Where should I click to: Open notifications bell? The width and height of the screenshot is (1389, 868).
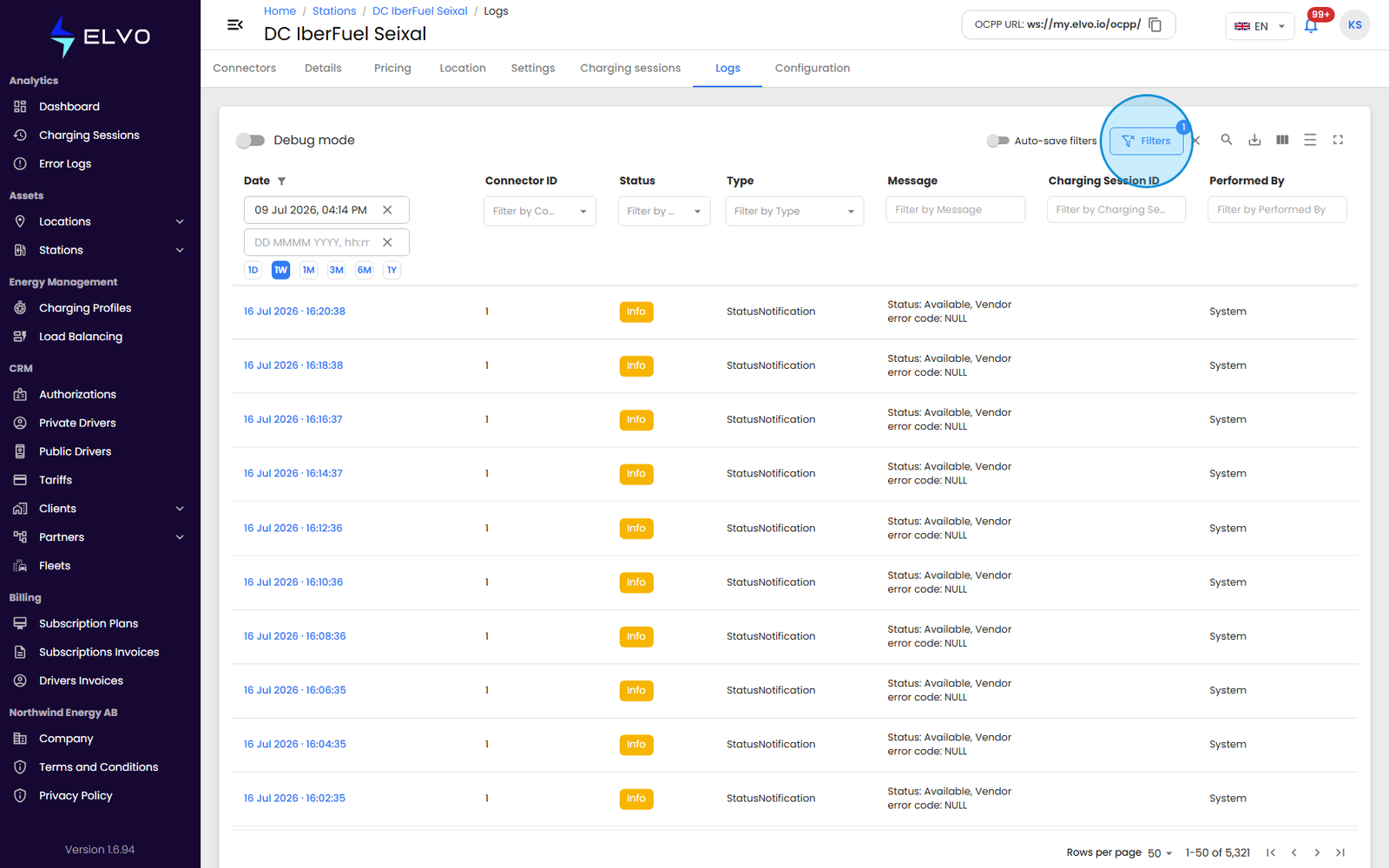pyautogui.click(x=1311, y=25)
